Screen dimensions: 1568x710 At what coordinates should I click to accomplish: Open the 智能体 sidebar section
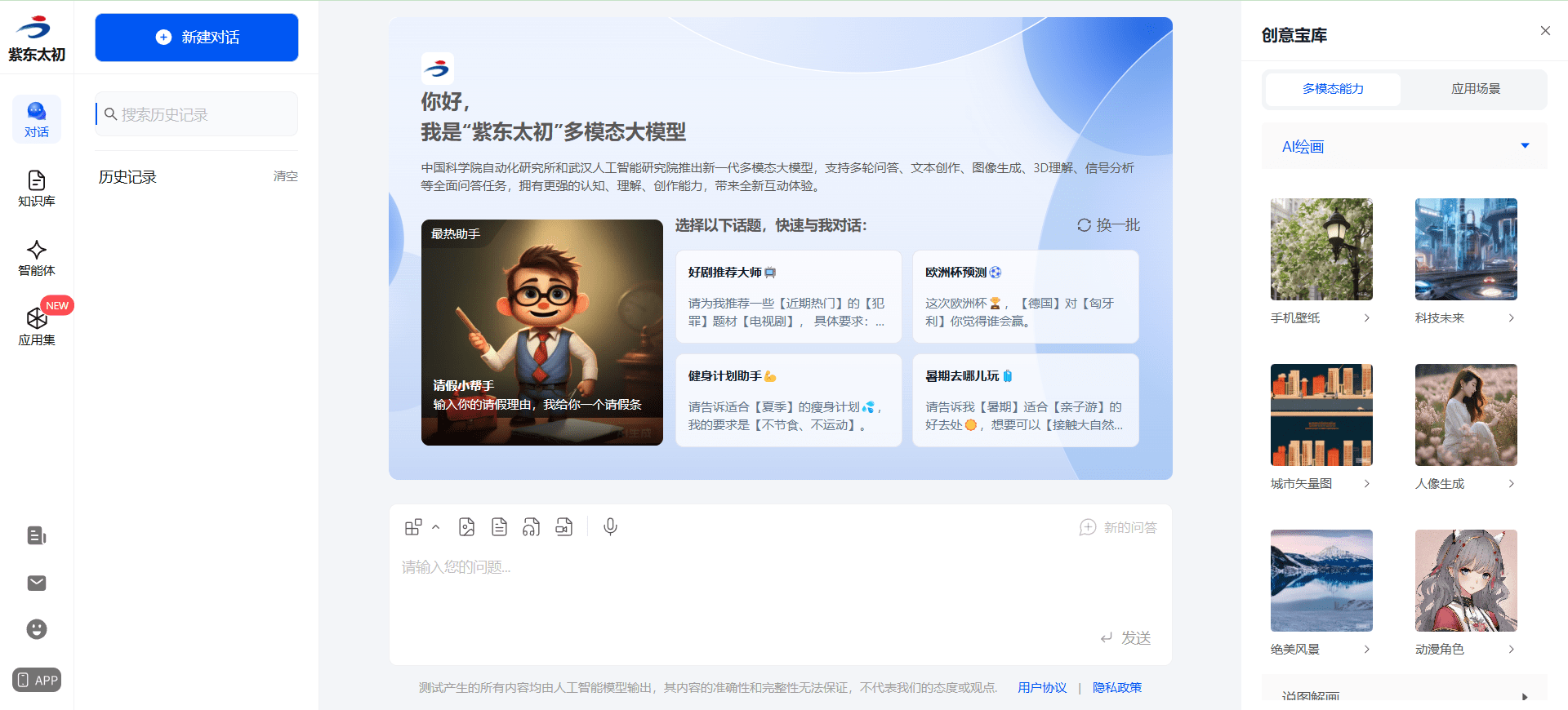pyautogui.click(x=37, y=258)
